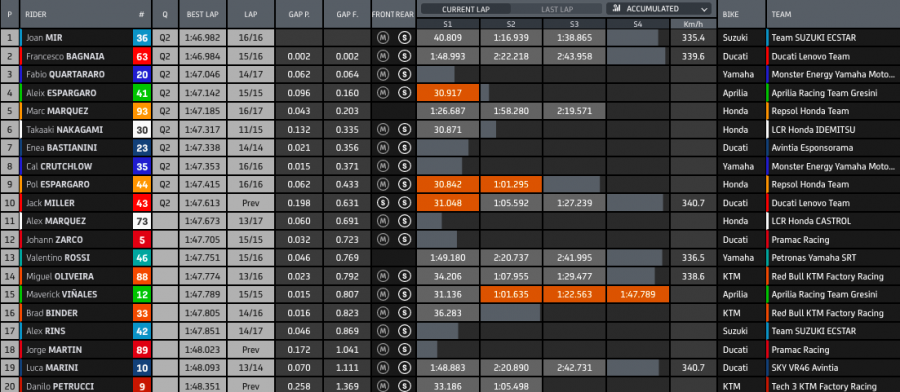Click Miguel OLIVEIRA's front tyre M icon
This screenshot has width=900, height=392.
tap(382, 277)
